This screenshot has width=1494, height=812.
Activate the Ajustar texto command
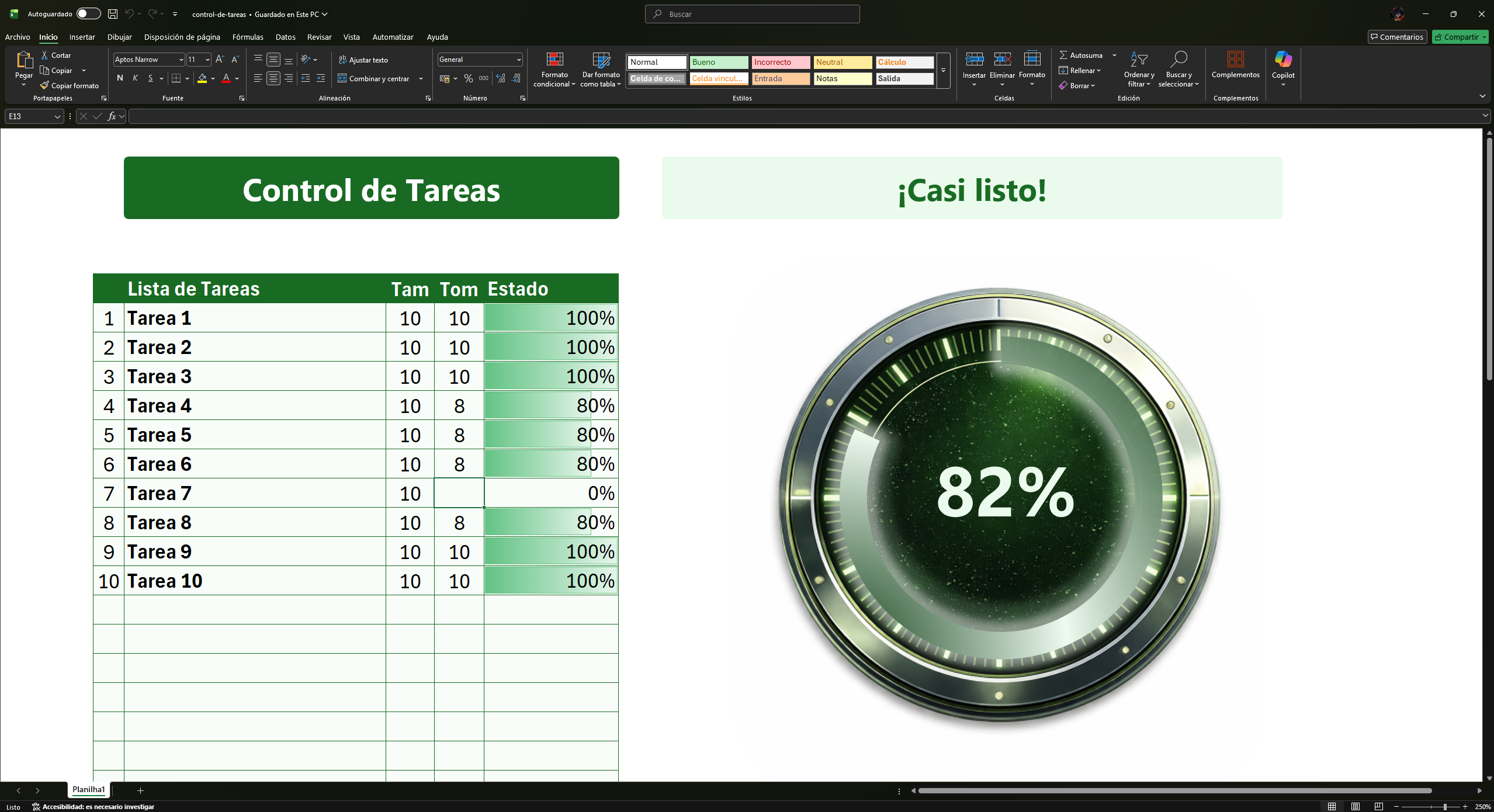pos(365,60)
